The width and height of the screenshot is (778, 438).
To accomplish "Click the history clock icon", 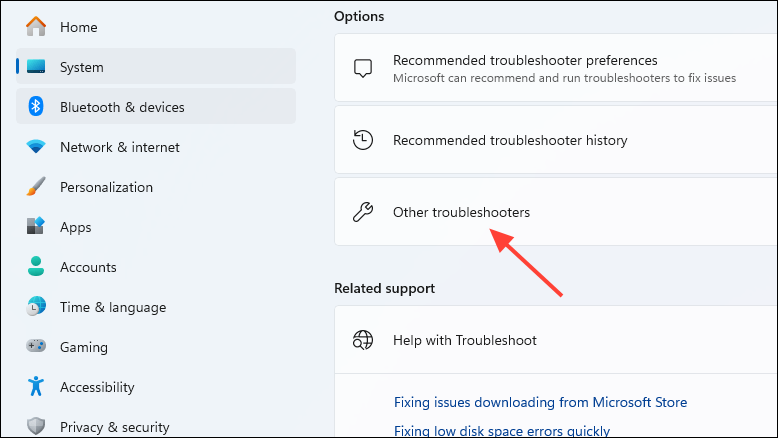I will (x=363, y=140).
